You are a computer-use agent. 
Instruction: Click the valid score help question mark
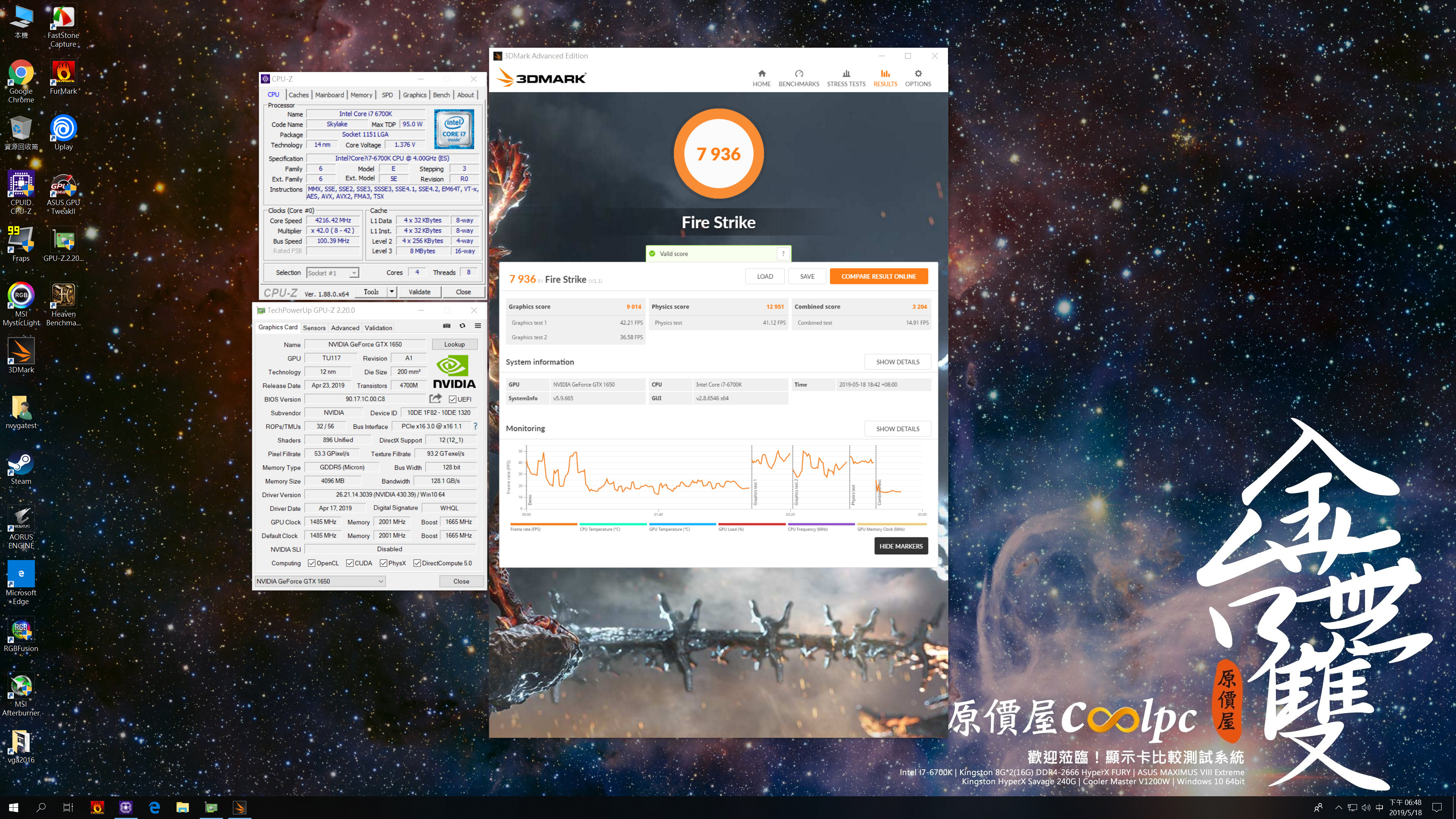[x=783, y=254]
